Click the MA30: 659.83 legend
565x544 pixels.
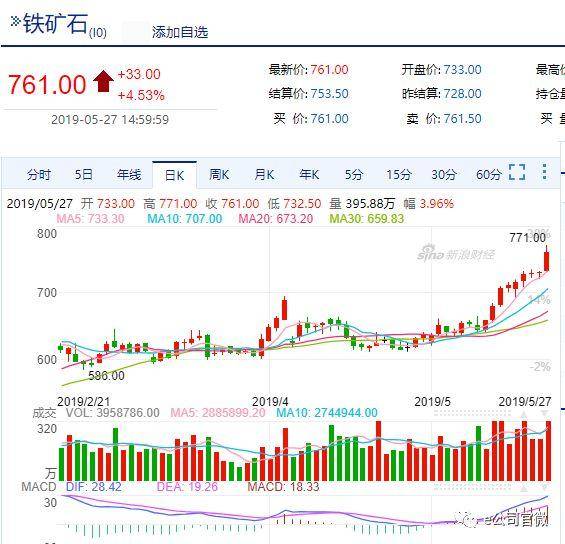[x=367, y=218]
